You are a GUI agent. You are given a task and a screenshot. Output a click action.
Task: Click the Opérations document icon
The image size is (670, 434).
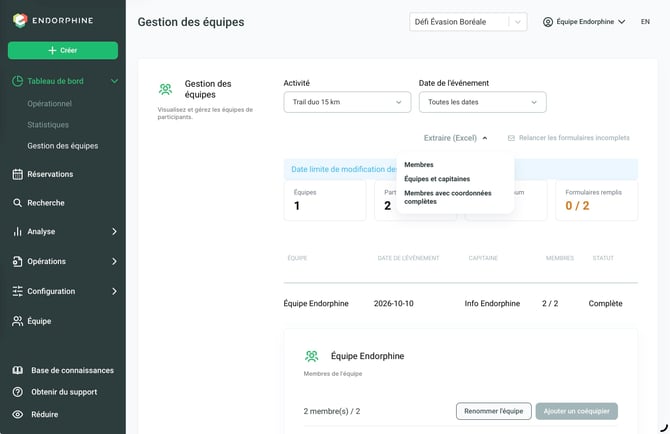coord(18,261)
